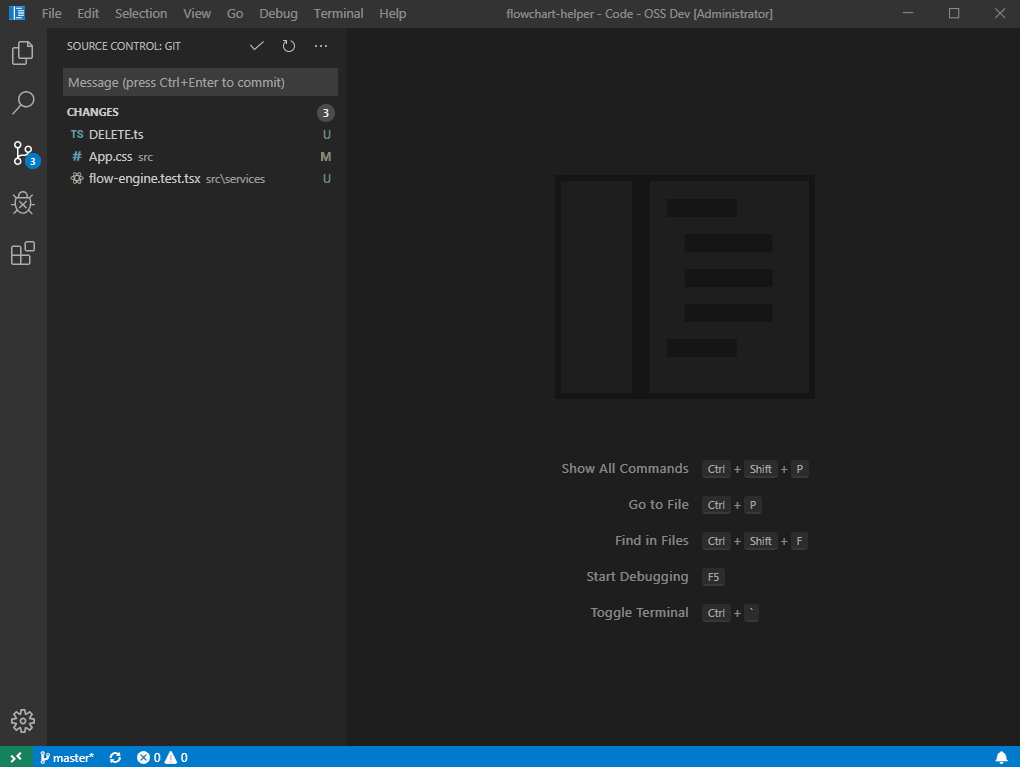
Task: Open the File menu
Action: pyautogui.click(x=51, y=13)
